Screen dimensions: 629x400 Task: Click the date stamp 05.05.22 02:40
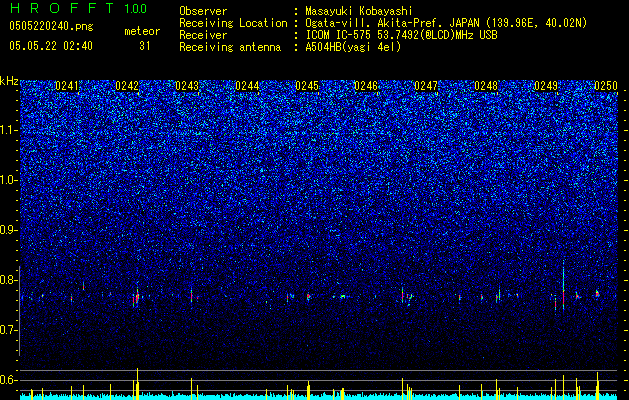(x=51, y=46)
